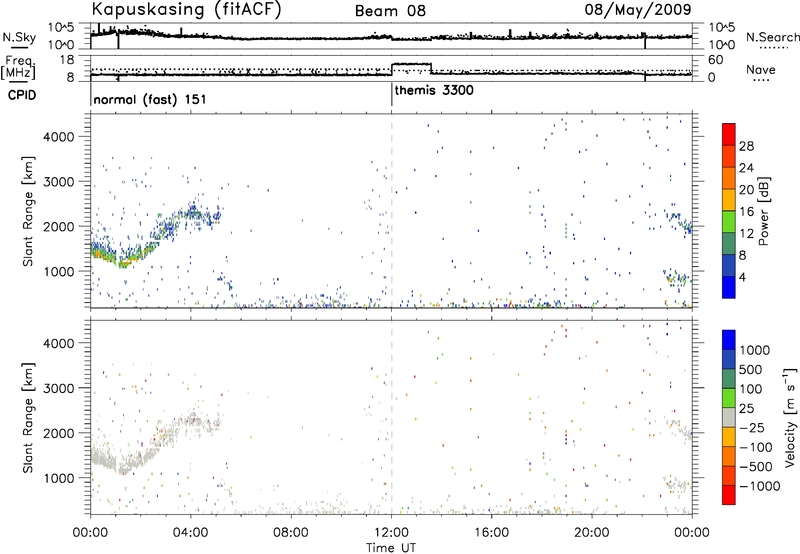Click the "3000" tick of velocity panel

click(x=58, y=388)
